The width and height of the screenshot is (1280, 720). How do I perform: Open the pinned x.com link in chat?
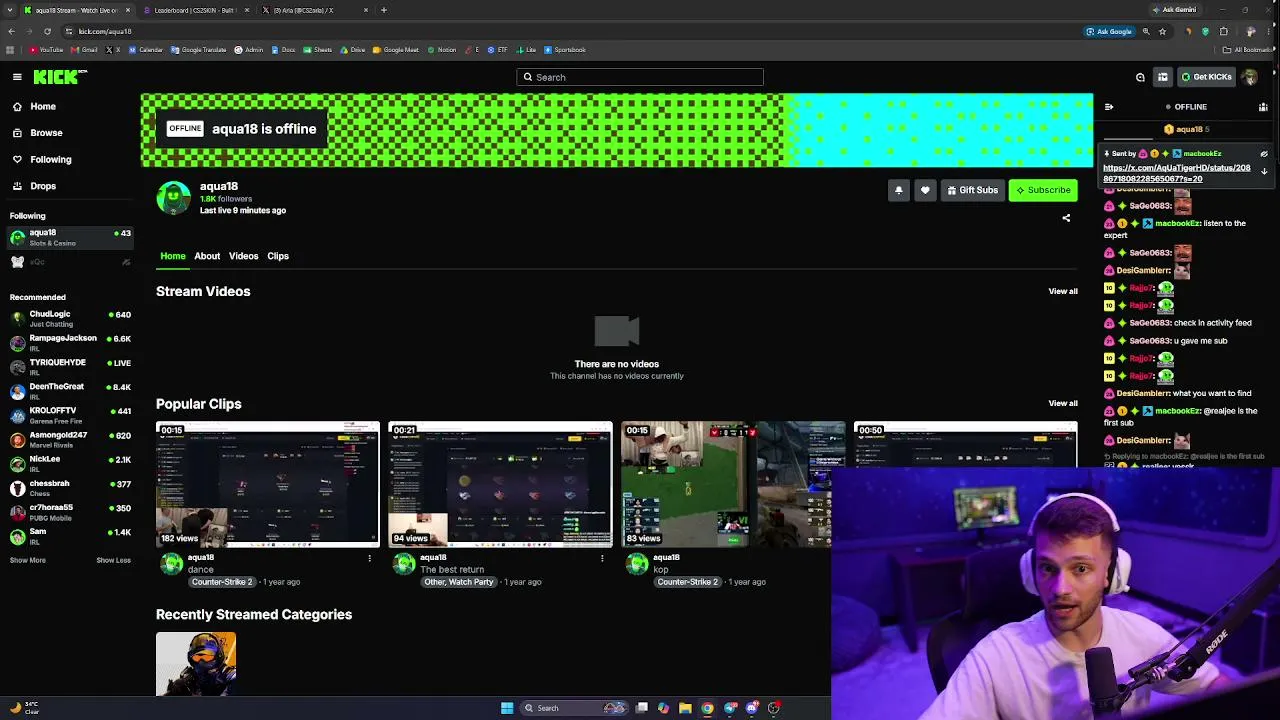1176,173
